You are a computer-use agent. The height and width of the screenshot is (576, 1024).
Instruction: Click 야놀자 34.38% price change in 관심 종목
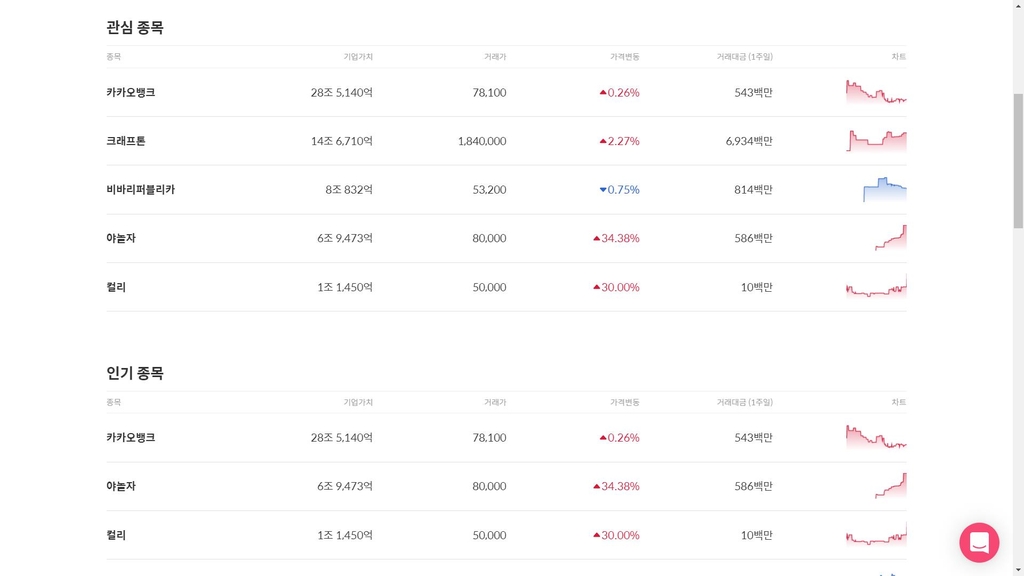point(616,238)
